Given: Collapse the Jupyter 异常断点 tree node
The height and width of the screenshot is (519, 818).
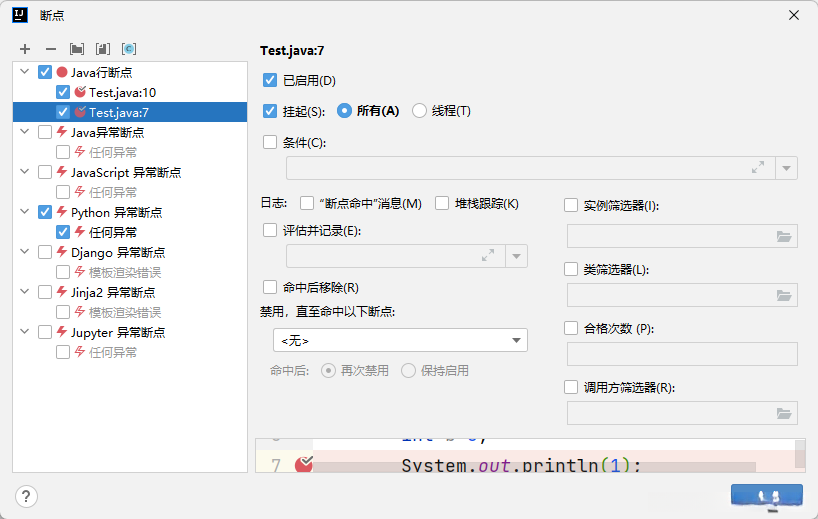Looking at the screenshot, I should tap(25, 332).
